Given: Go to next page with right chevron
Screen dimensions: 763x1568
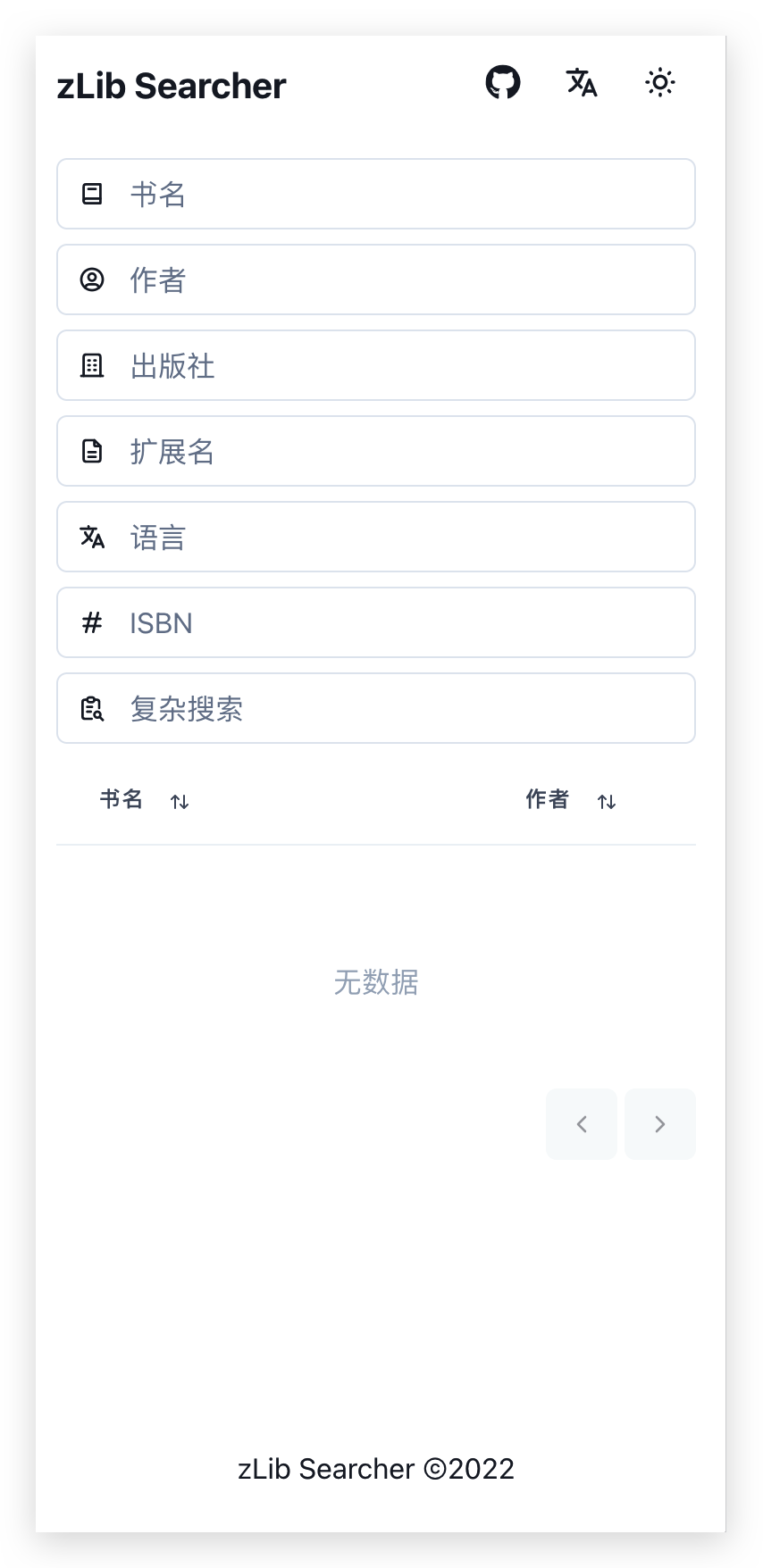Looking at the screenshot, I should click(660, 1124).
